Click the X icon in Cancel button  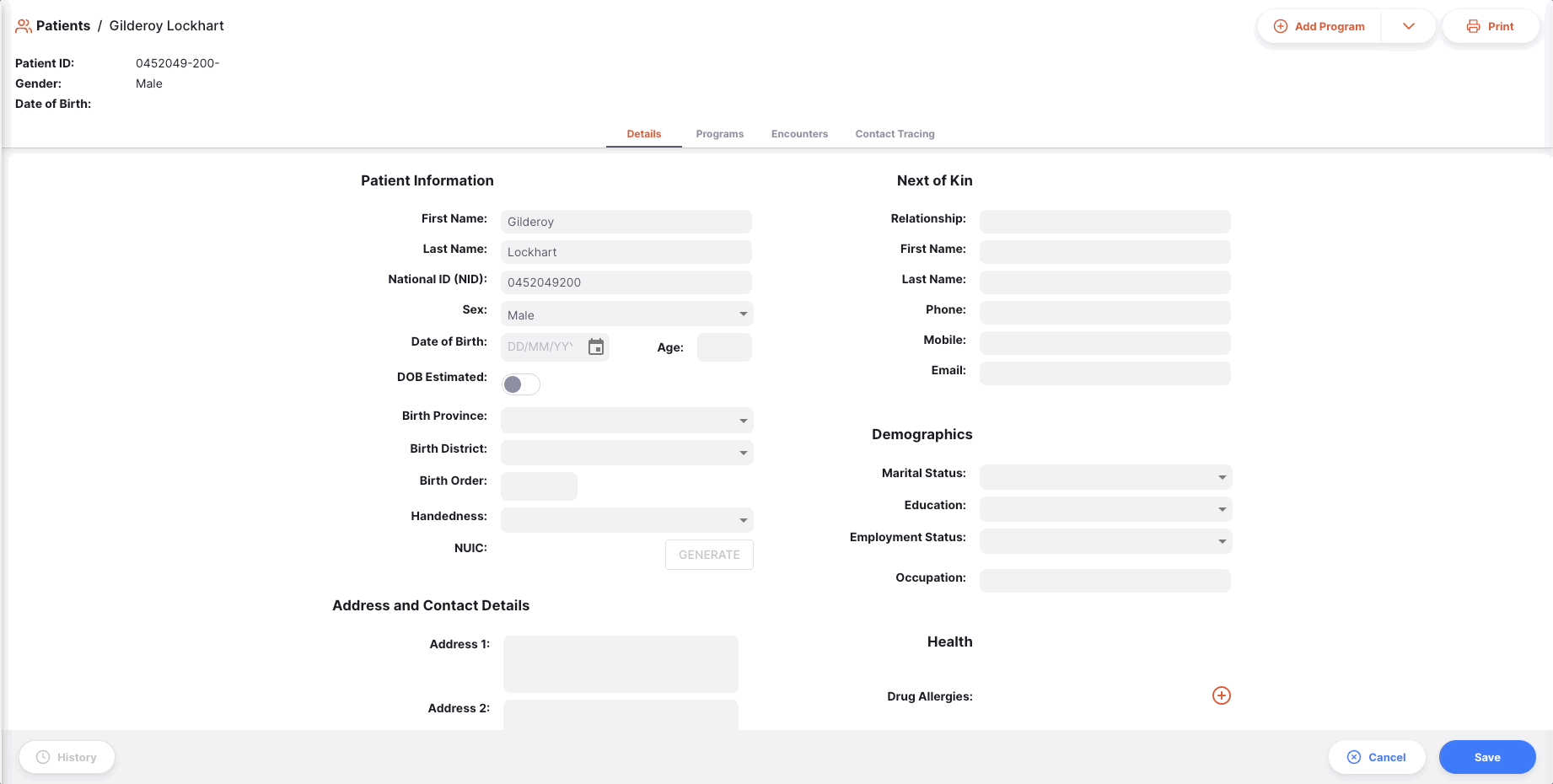[x=1354, y=757]
